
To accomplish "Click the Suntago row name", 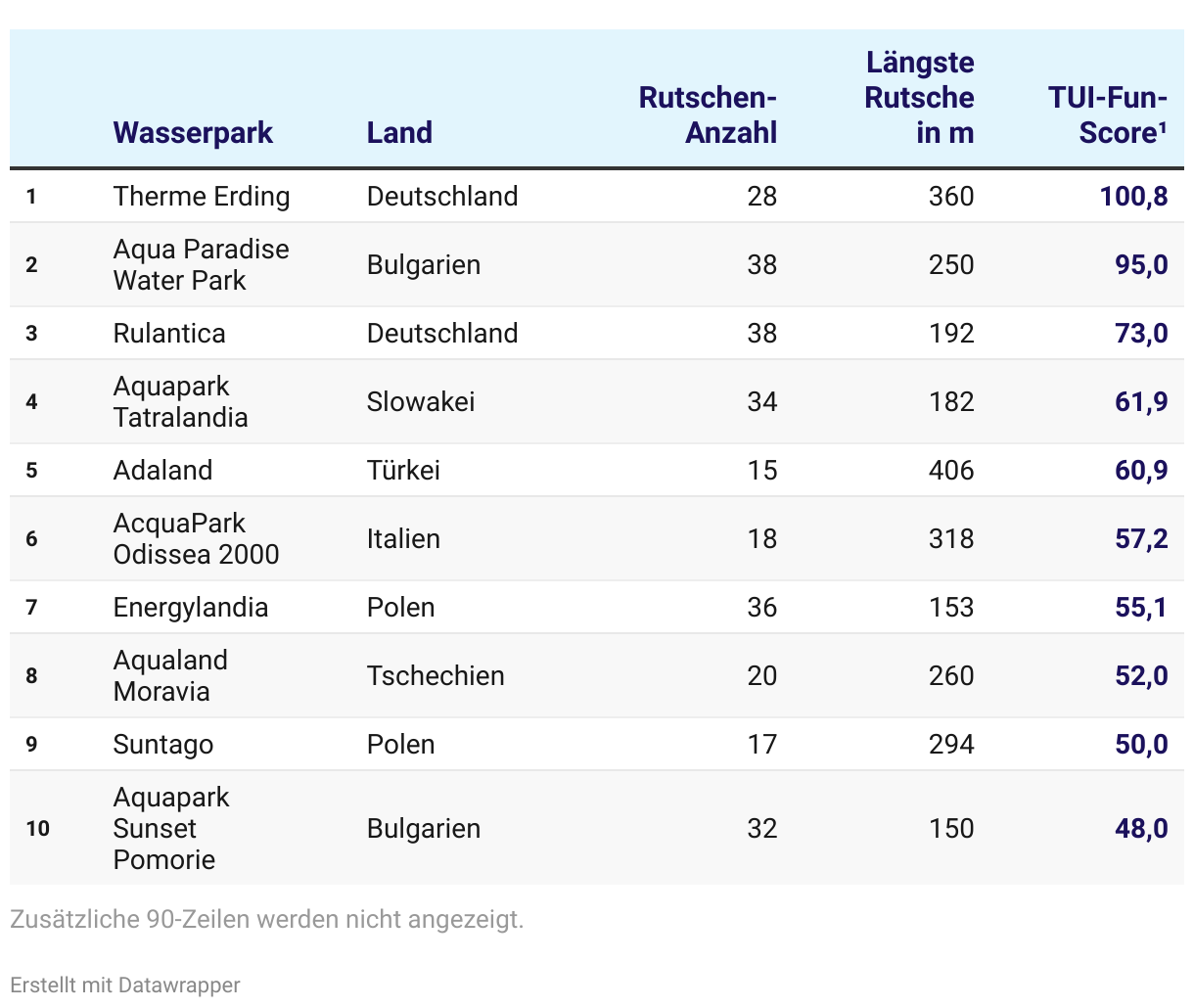I will tap(163, 744).
